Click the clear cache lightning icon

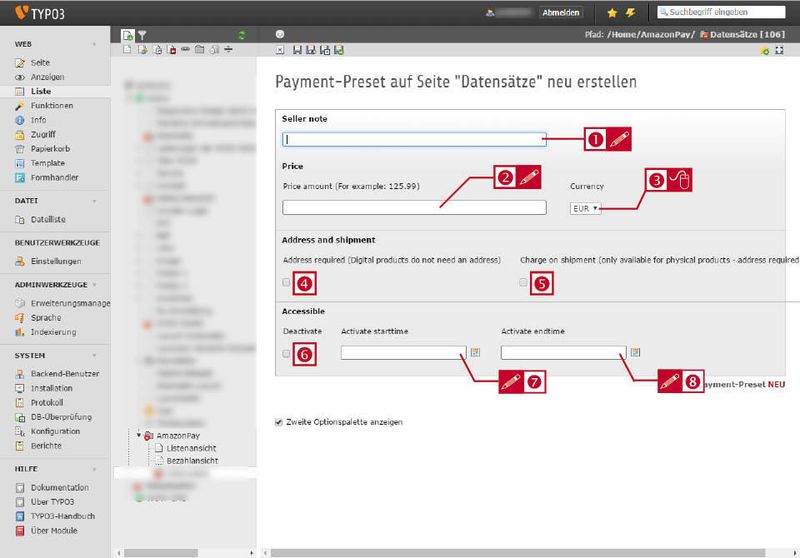[x=631, y=13]
